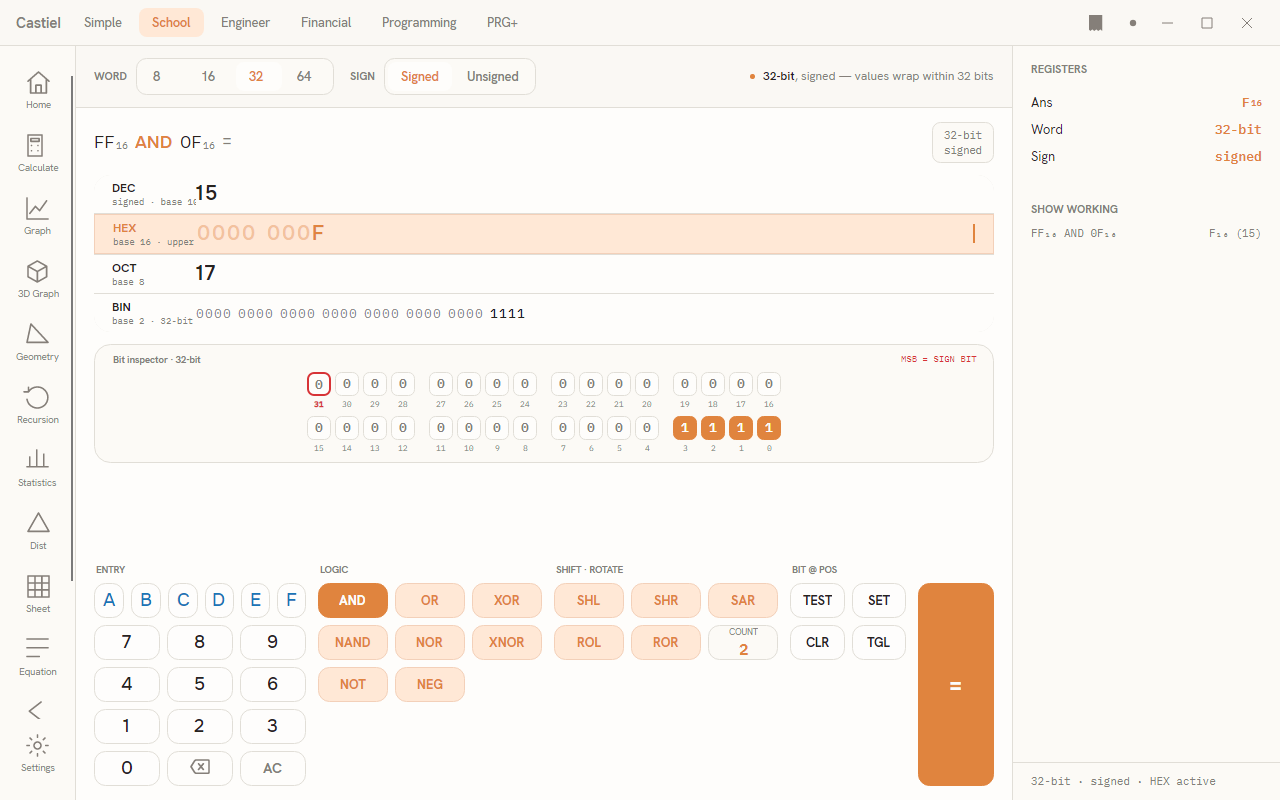Click the NOT logic button
Viewport: 1280px width, 800px height.
click(x=352, y=684)
